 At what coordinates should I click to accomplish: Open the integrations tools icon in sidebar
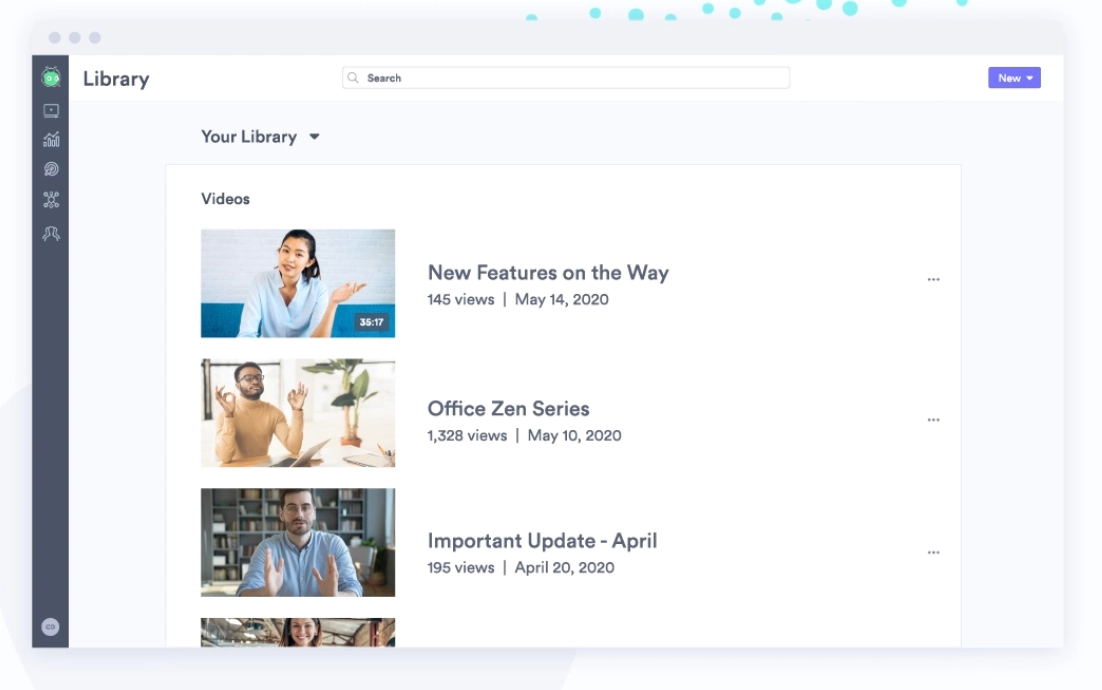coord(49,199)
